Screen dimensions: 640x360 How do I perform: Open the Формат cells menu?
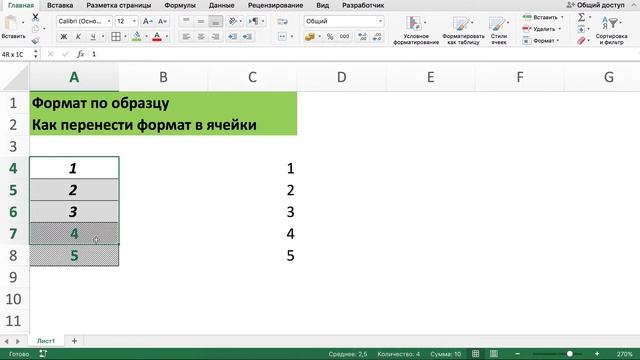coord(541,41)
